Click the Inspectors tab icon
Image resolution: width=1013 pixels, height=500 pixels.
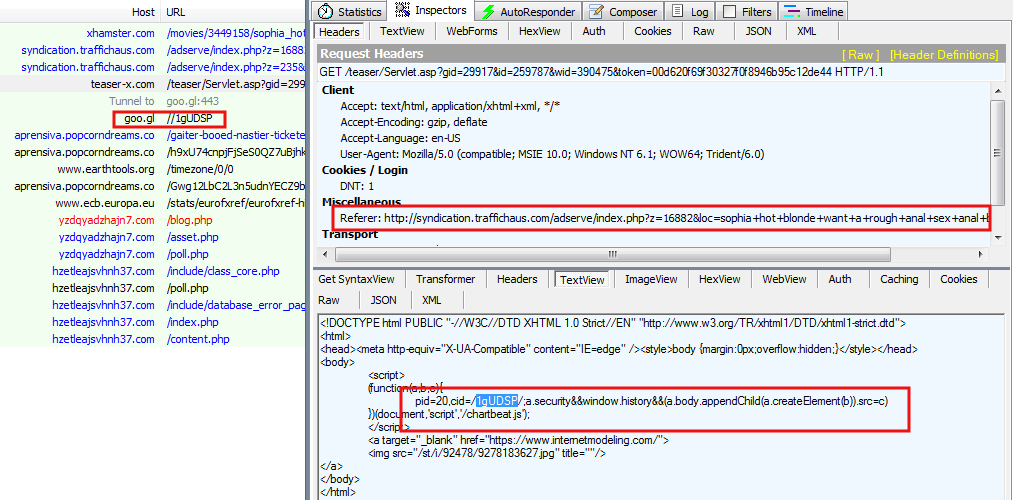(402, 10)
